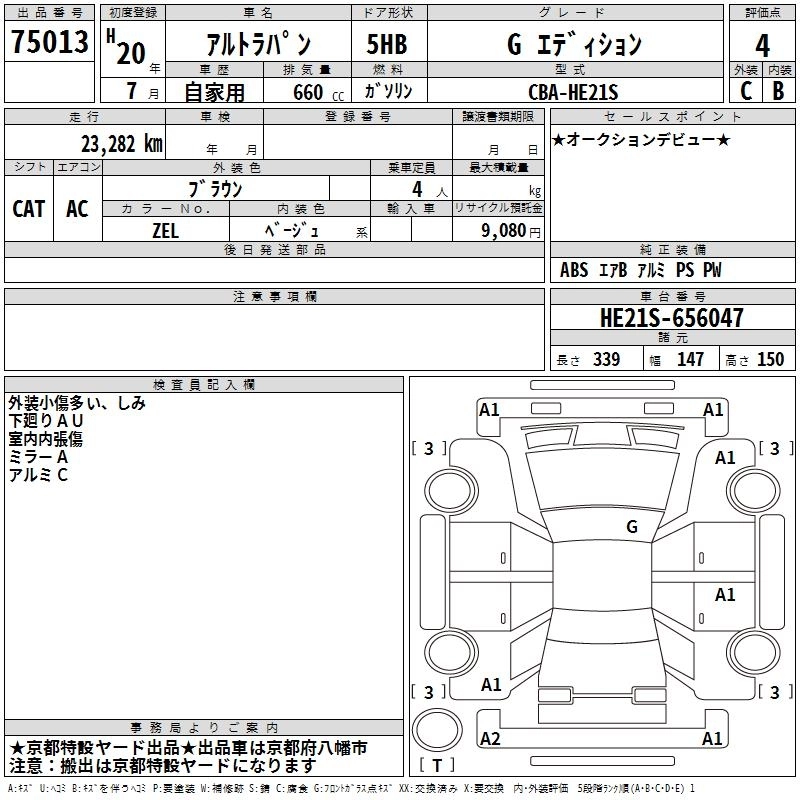Click grade G エディション

[x=574, y=44]
